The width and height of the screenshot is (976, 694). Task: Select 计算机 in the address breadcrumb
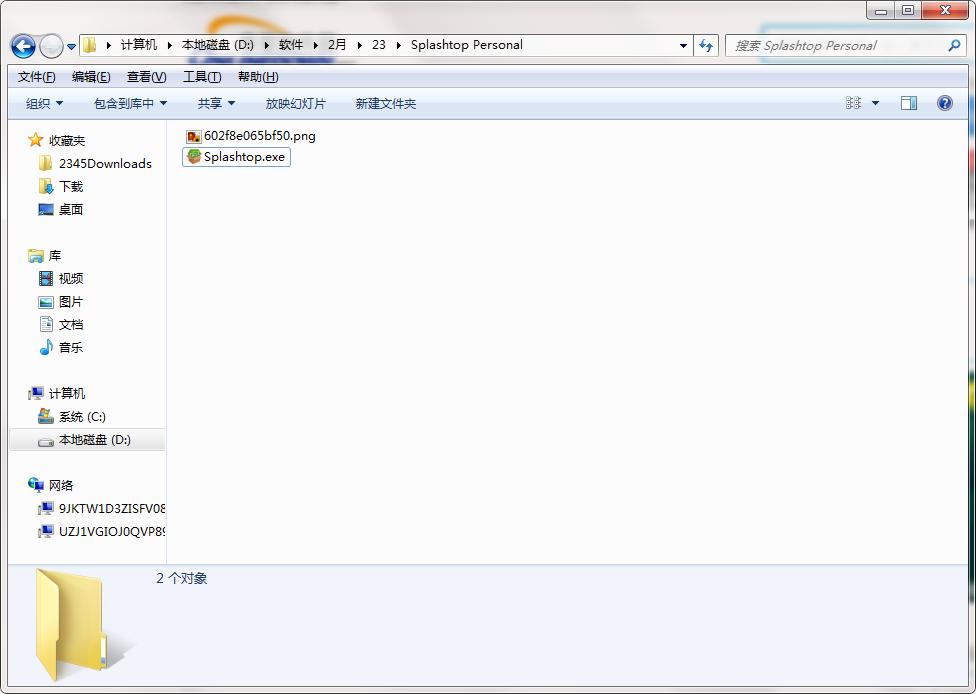click(x=139, y=45)
